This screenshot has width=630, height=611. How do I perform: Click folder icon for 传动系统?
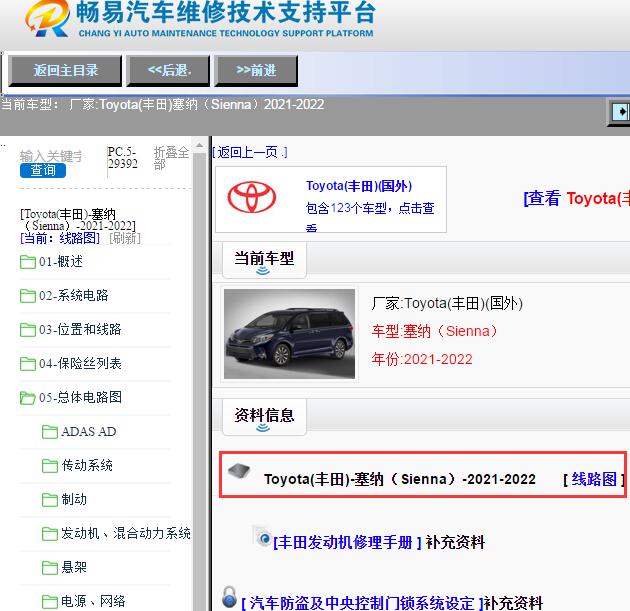(x=50, y=466)
